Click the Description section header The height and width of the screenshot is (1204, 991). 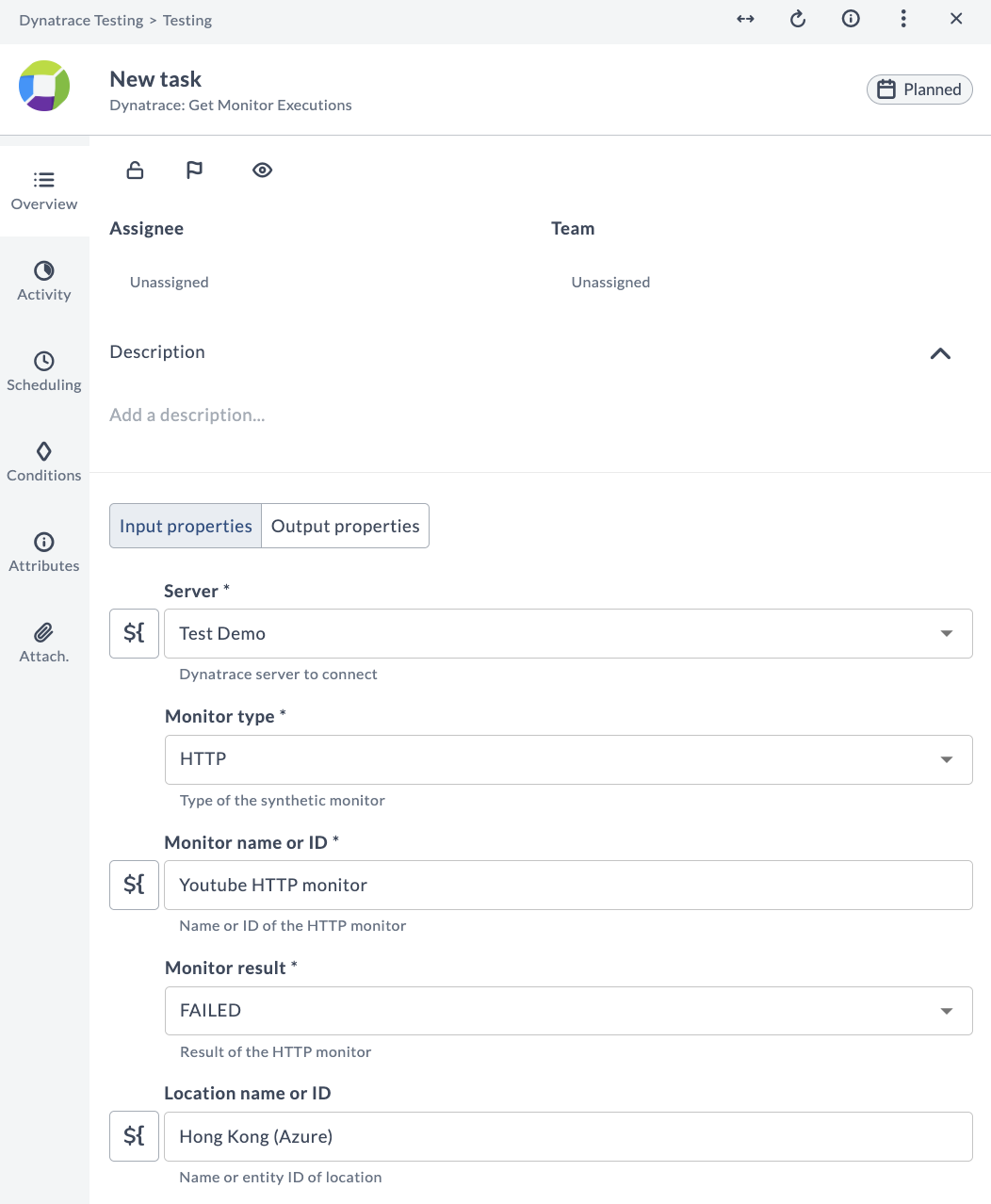point(157,351)
